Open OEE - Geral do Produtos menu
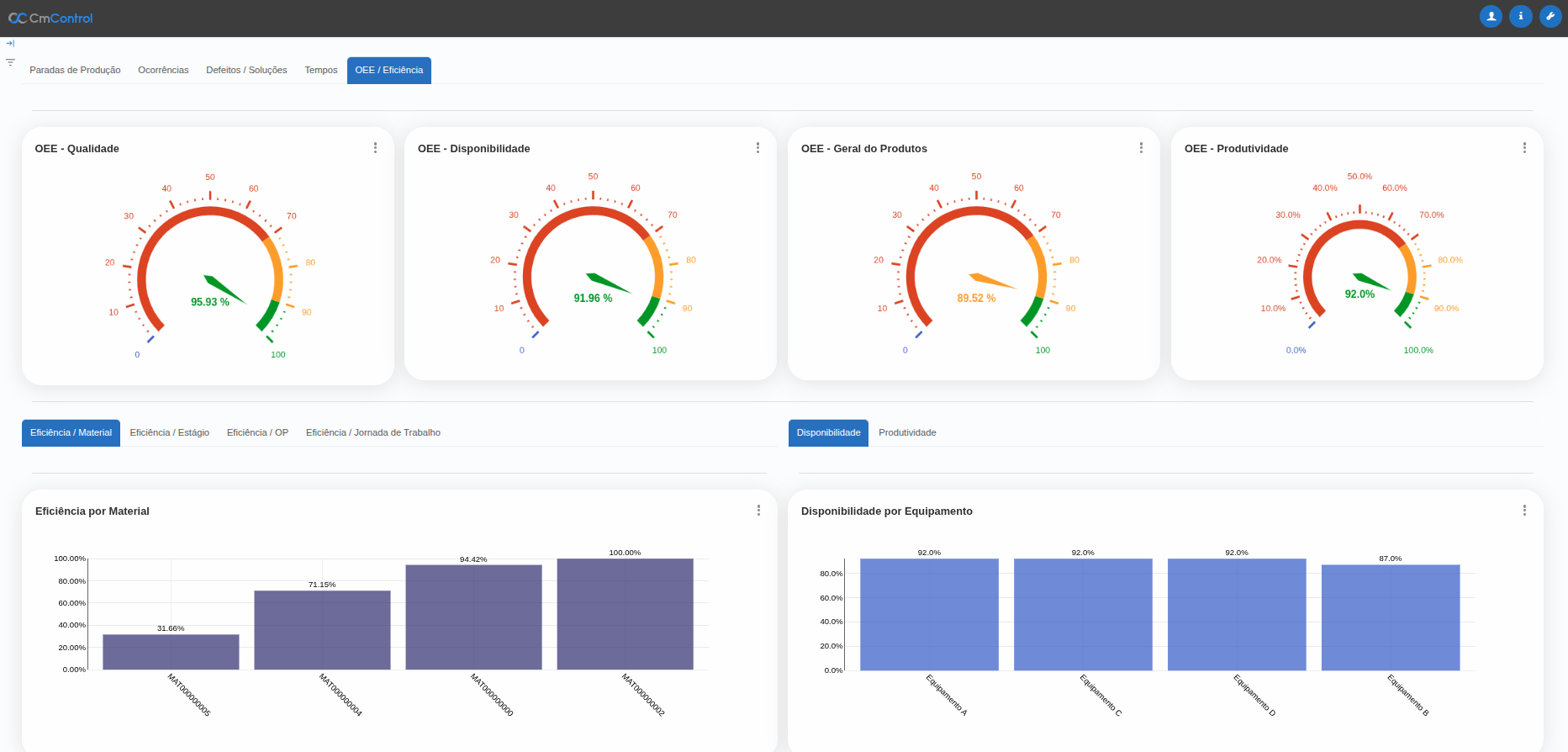1568x752 pixels. click(x=1141, y=148)
